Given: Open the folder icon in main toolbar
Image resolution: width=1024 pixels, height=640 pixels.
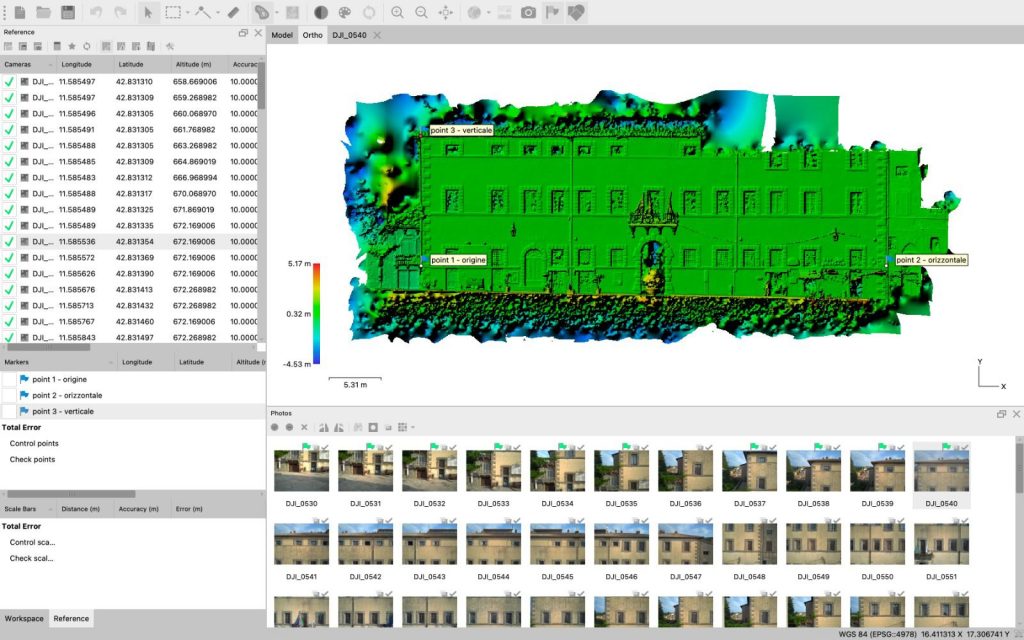Looking at the screenshot, I should (x=43, y=12).
